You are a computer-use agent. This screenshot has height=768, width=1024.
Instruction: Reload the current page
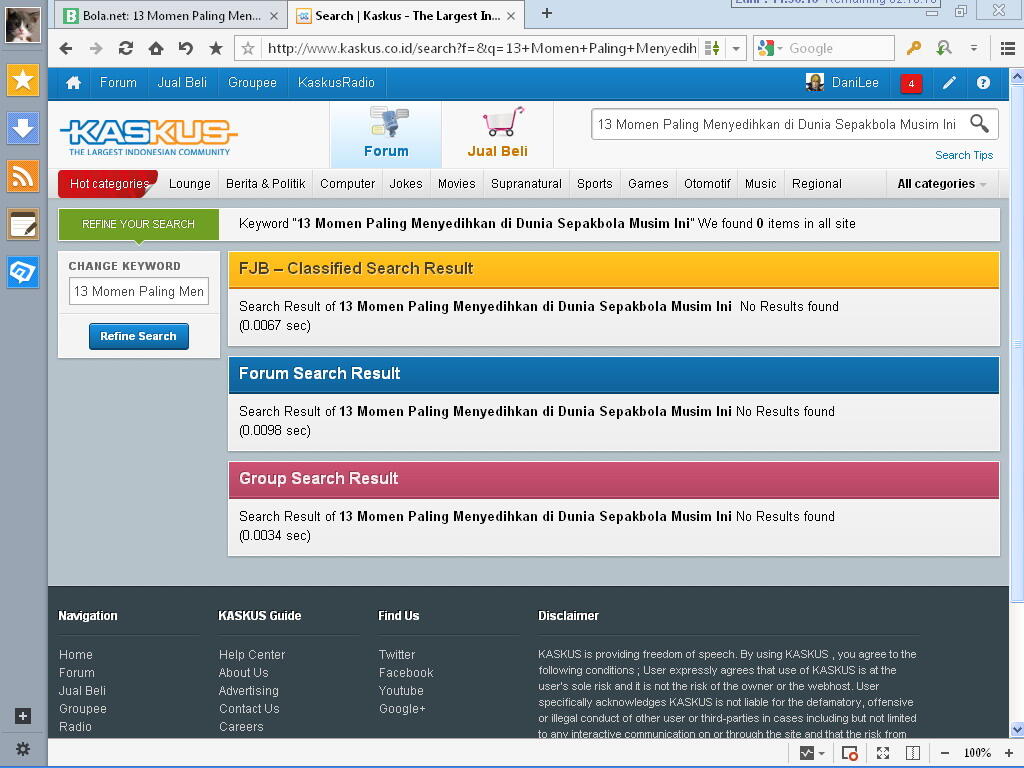point(126,48)
